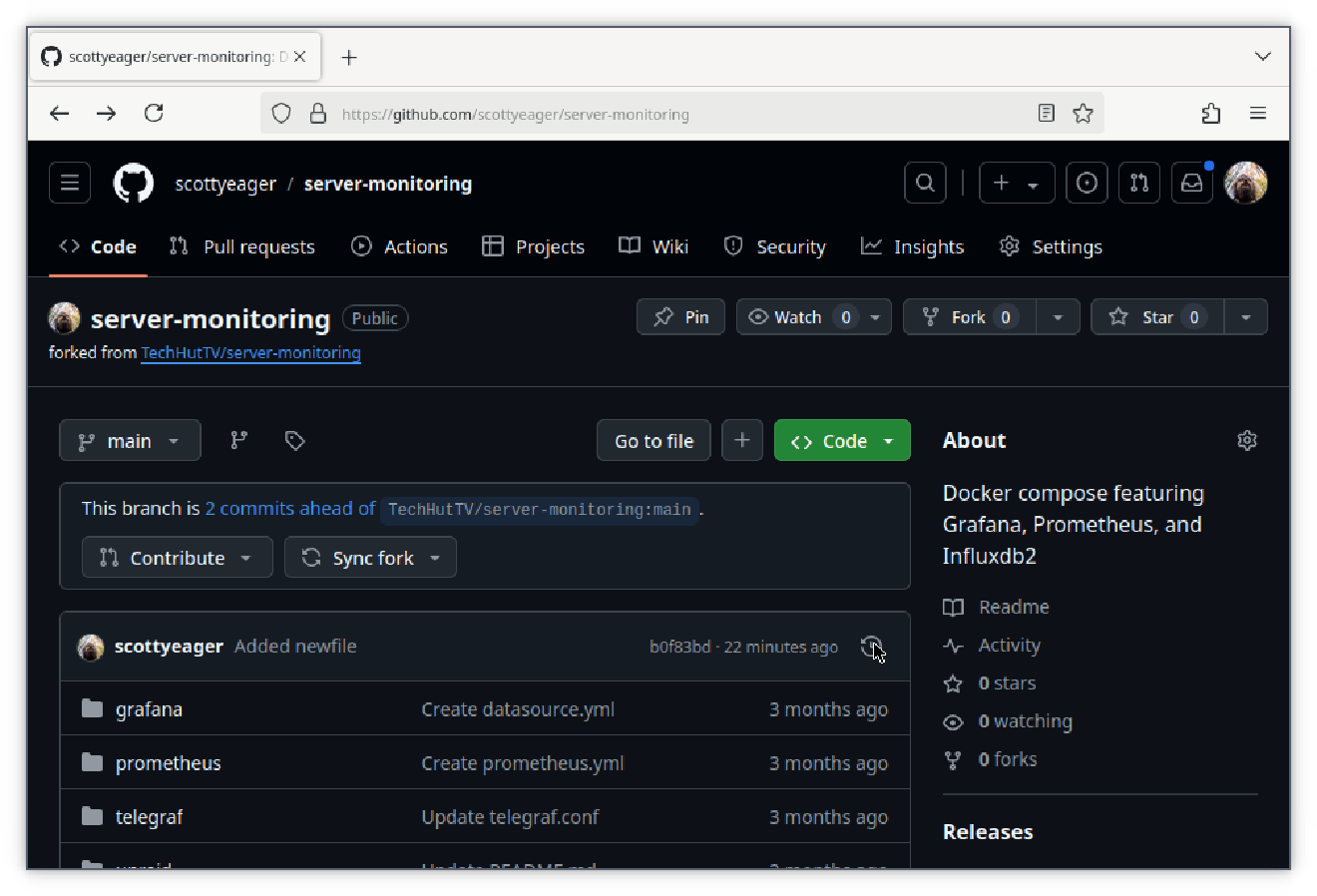Screen dimensions: 1317x896
Task: Open the GitHub home via the logo icon
Action: tap(133, 183)
